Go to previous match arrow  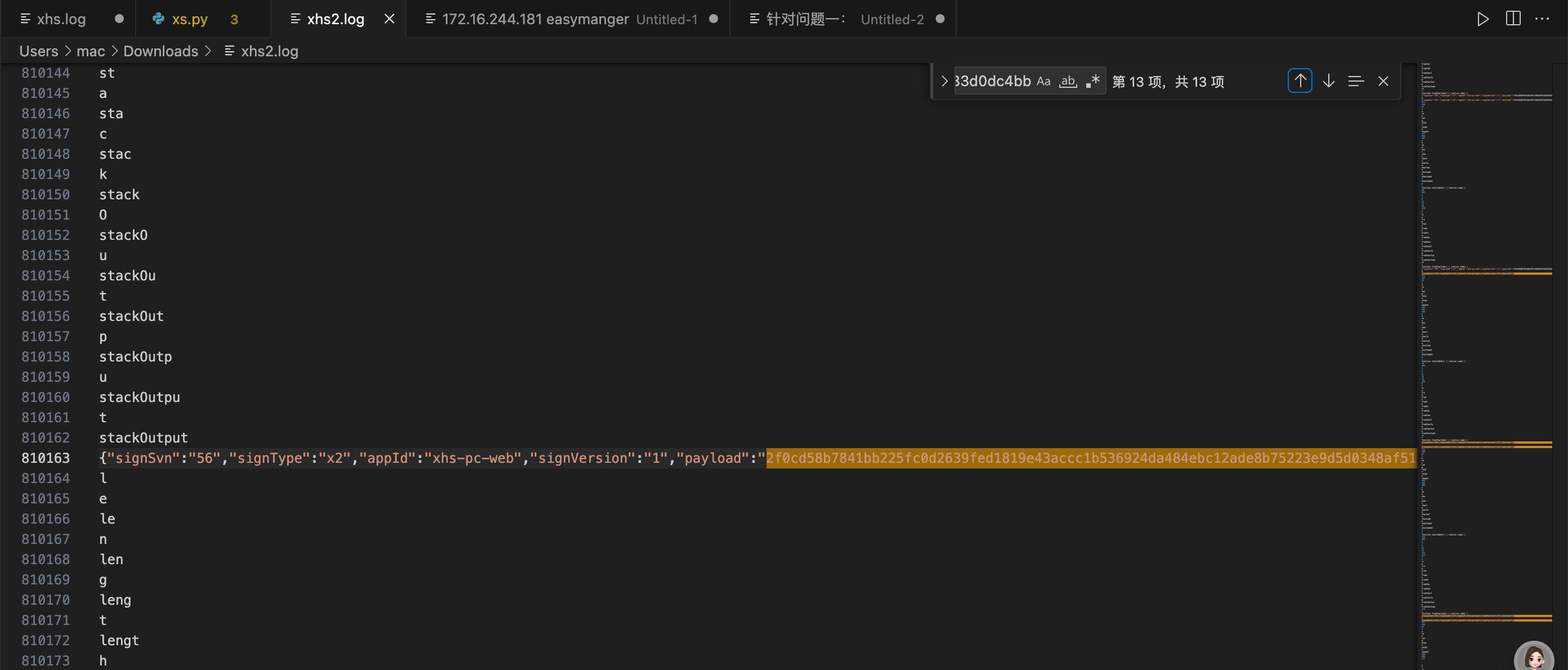pos(1300,81)
